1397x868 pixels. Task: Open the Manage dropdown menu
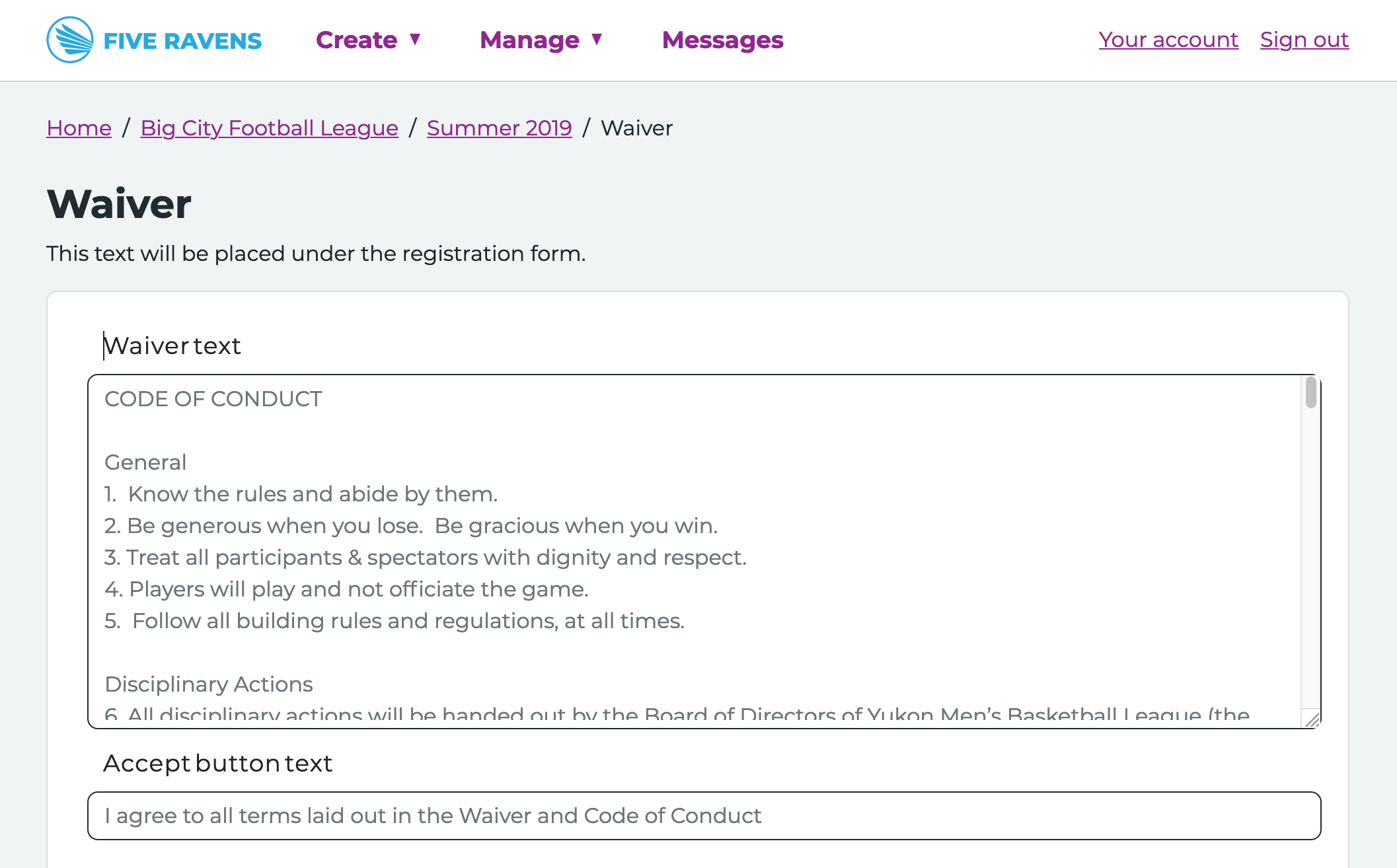[541, 40]
